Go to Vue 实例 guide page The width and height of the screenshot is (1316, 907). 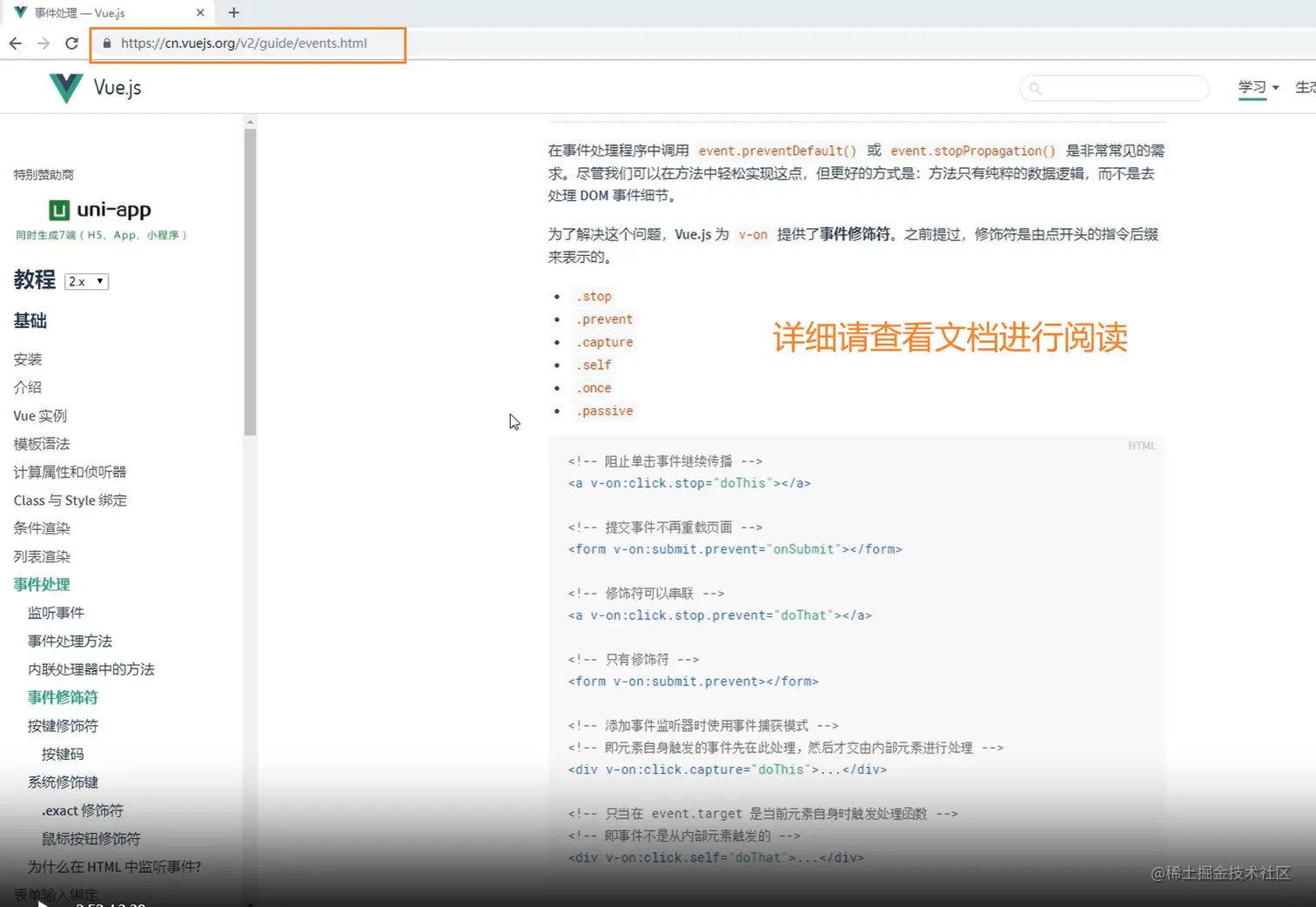coord(40,416)
